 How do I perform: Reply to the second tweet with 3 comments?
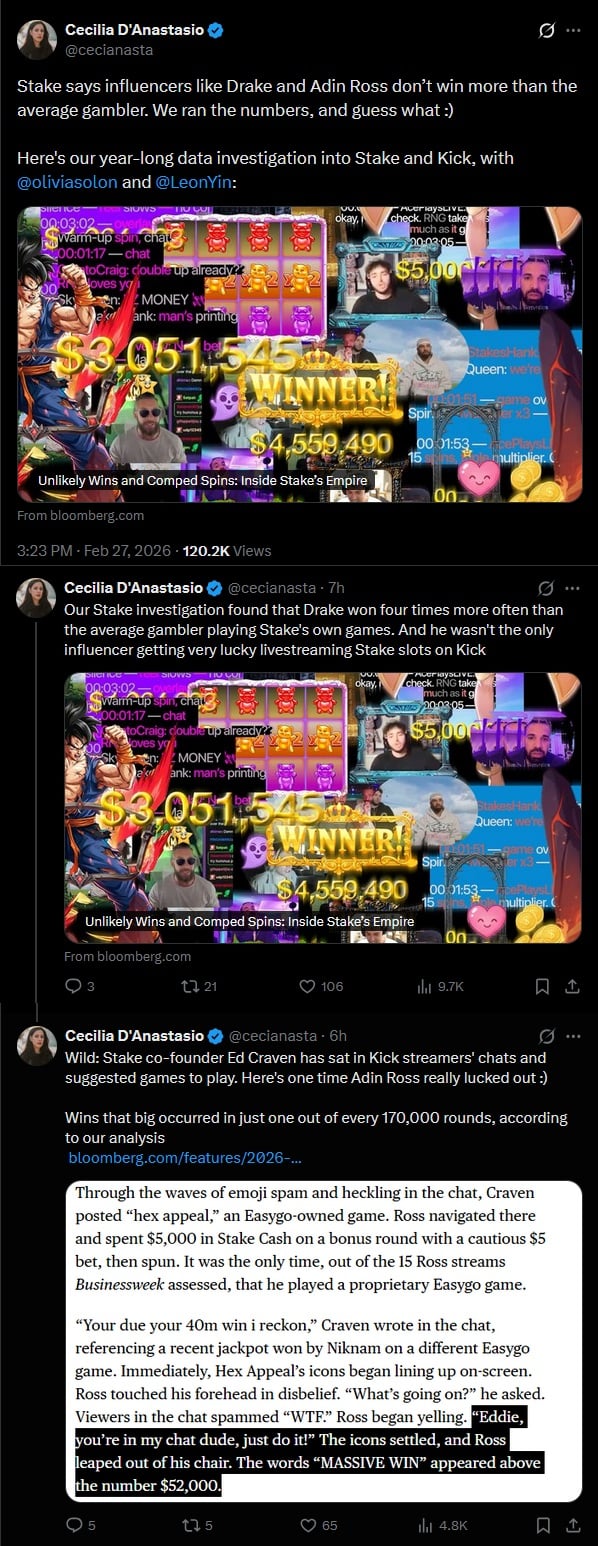point(79,986)
